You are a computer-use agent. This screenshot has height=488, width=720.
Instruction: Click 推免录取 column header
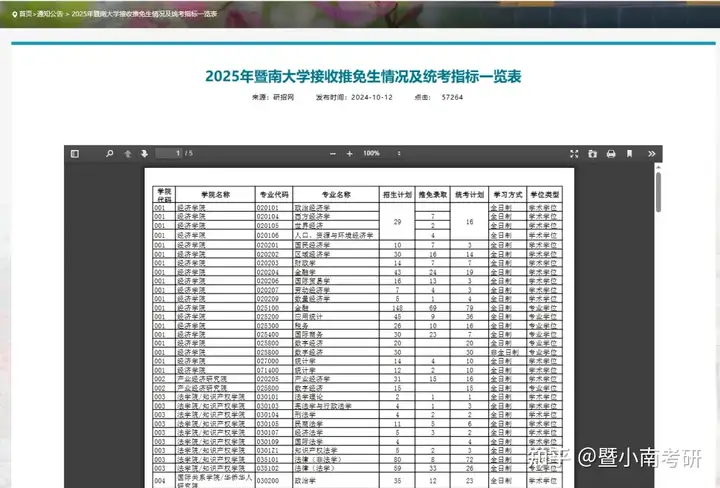point(433,195)
